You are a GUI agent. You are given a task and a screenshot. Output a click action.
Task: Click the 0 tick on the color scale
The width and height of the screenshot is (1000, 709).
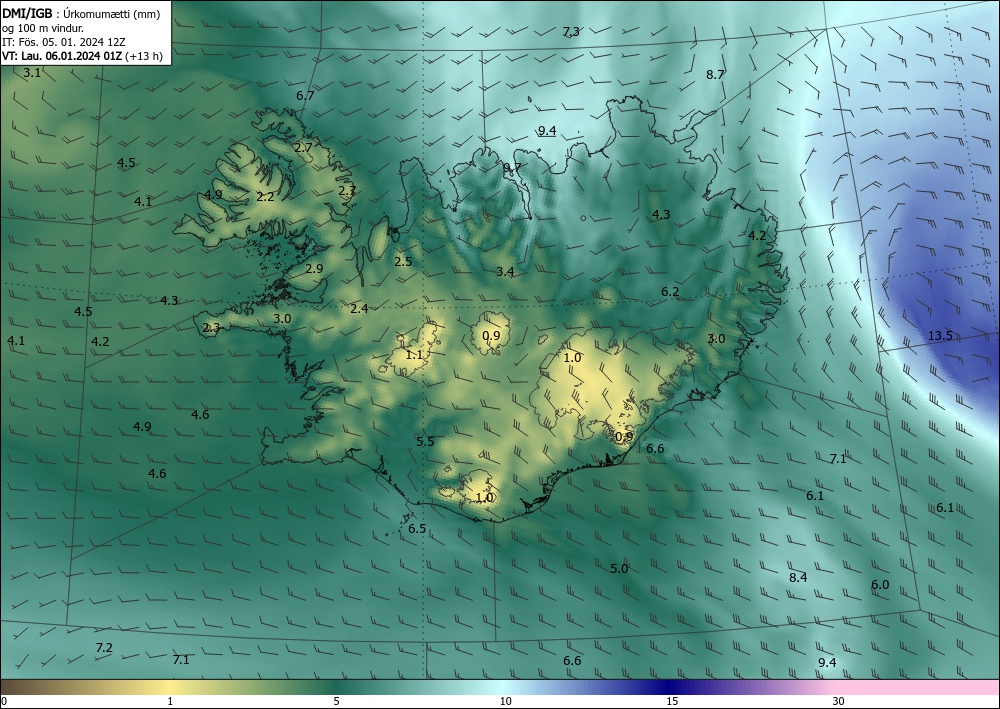4,702
